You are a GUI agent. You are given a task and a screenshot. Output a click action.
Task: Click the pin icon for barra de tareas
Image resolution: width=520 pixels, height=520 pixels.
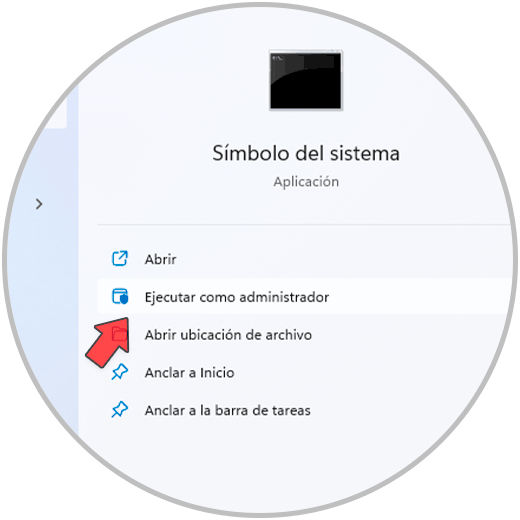point(120,410)
